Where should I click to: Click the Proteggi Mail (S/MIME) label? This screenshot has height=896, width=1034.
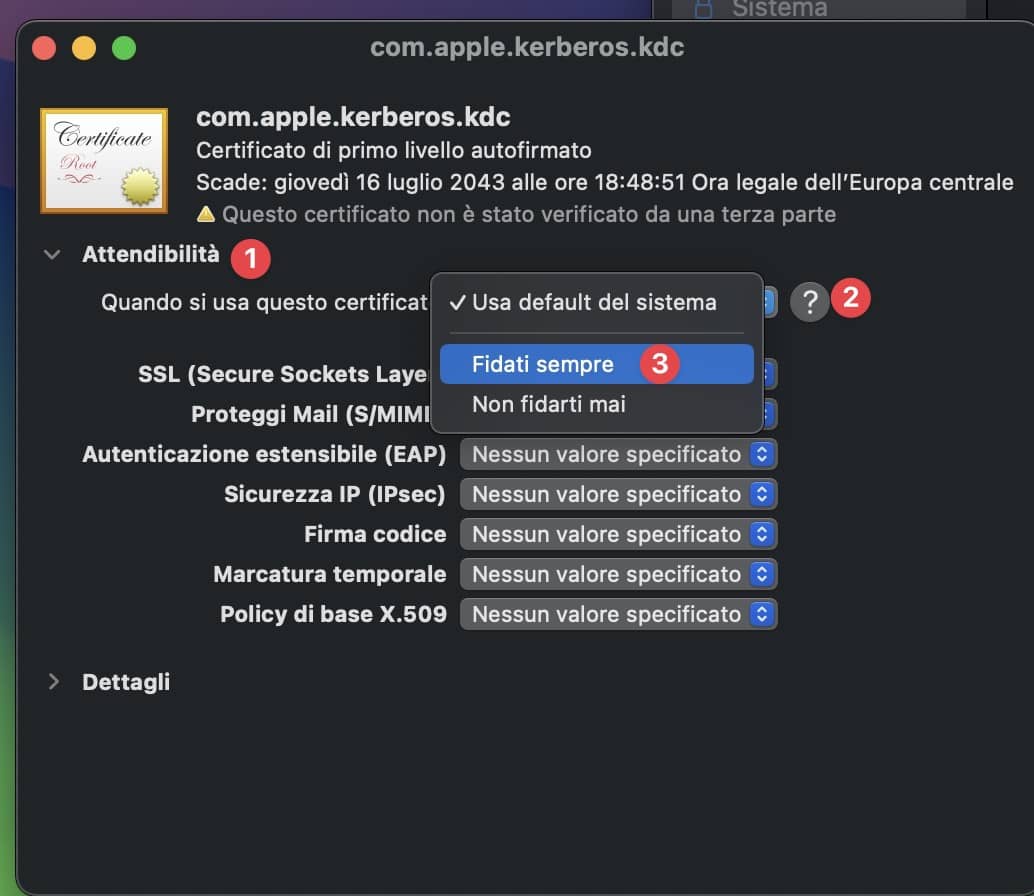(311, 414)
